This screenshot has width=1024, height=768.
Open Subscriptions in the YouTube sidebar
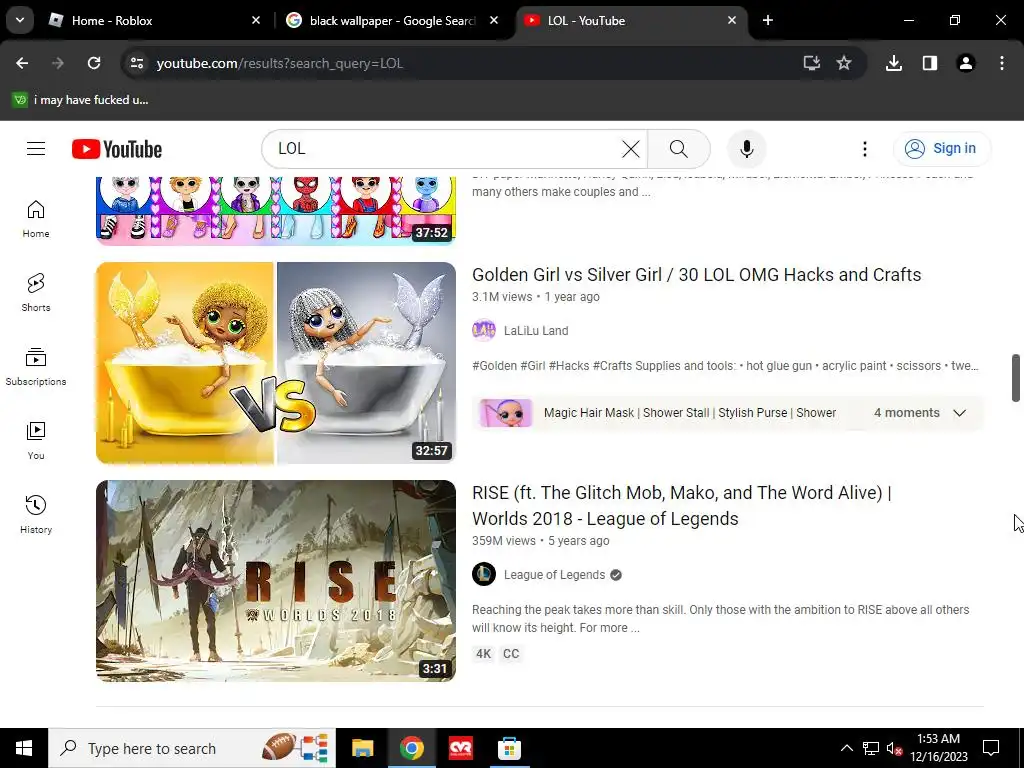click(x=36, y=366)
